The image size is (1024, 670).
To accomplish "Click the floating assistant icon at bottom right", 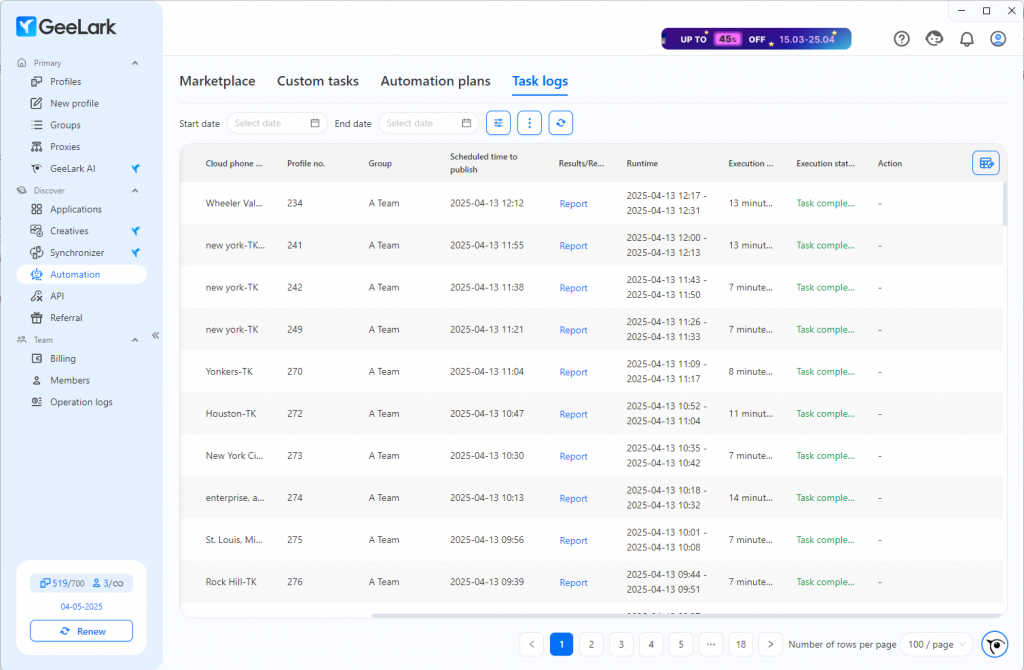I will click(995, 645).
